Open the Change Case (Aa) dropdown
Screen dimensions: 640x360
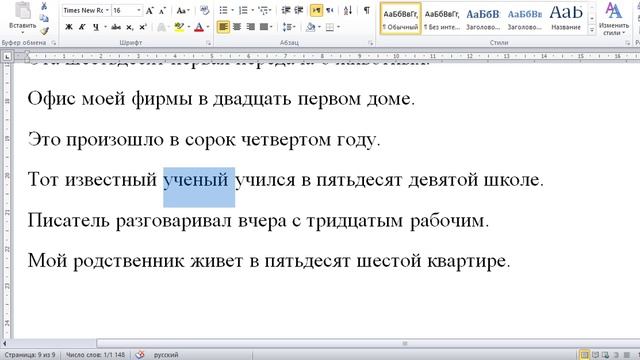coord(183,11)
